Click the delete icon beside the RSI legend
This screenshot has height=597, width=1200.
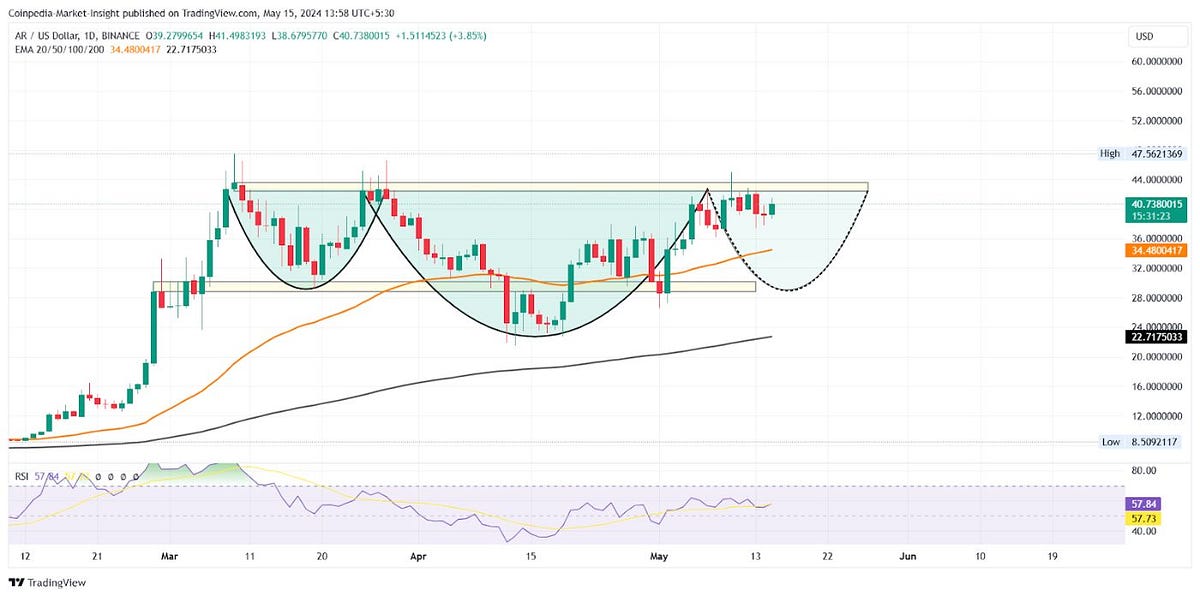pos(123,476)
